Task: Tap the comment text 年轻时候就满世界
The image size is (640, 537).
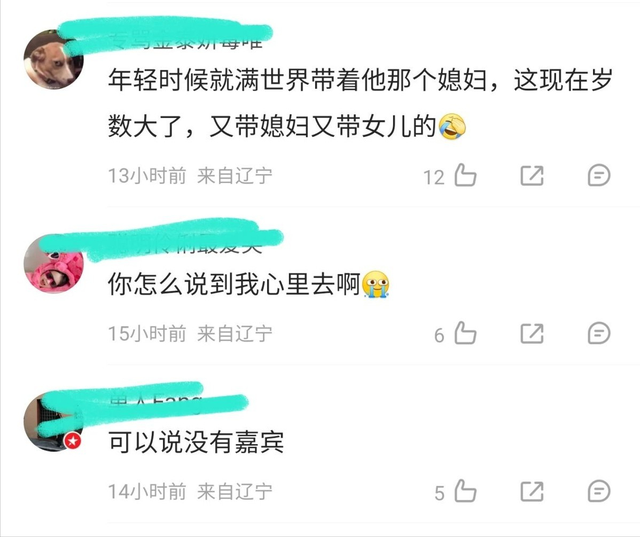Action: point(360,102)
